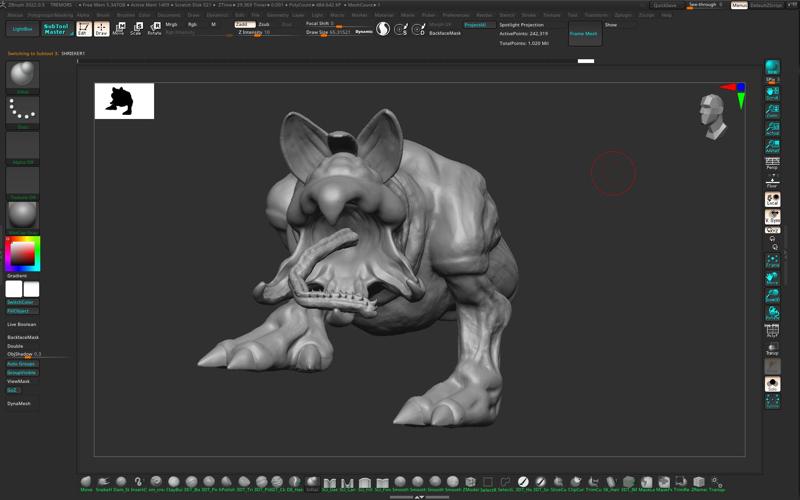Enable the Mrgb channel option
Screen dimensions: 800x500
(x=171, y=24)
